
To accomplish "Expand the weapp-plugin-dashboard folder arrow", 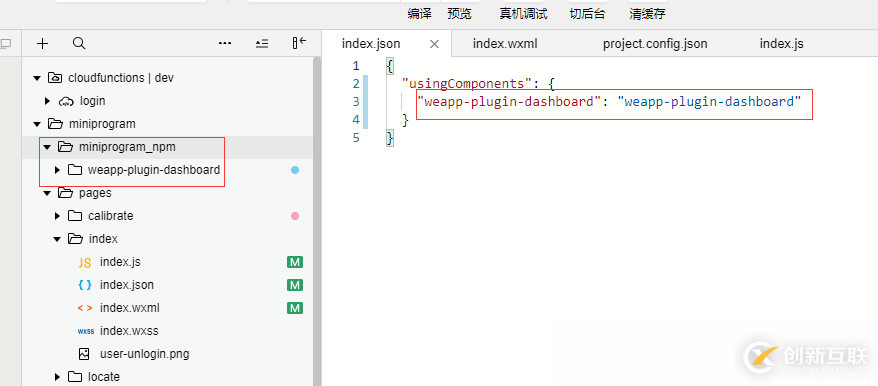I will [57, 170].
